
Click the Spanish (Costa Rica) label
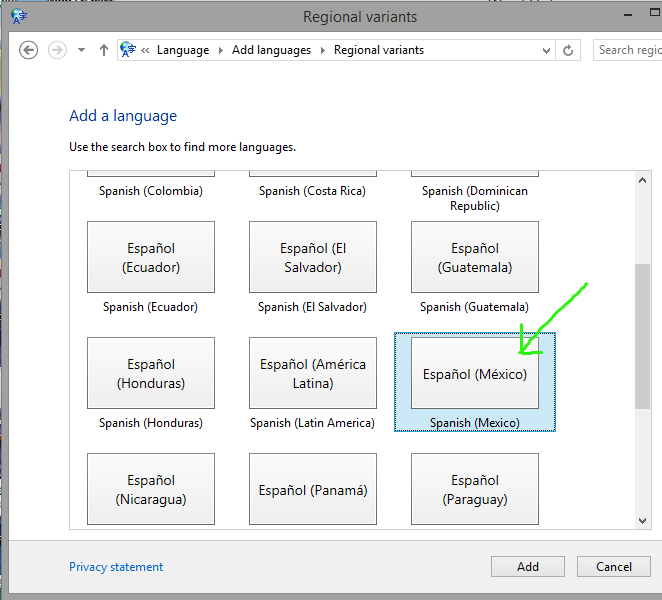coord(312,191)
